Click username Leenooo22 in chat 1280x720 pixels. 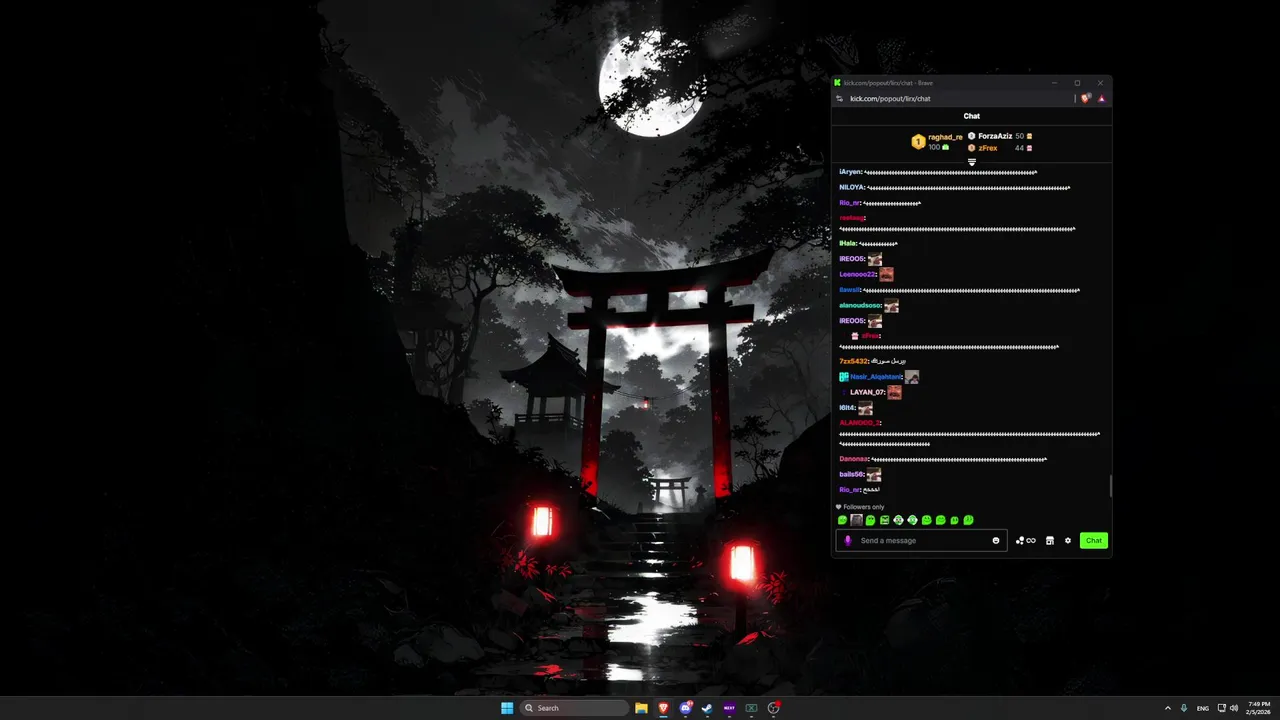tap(858, 274)
